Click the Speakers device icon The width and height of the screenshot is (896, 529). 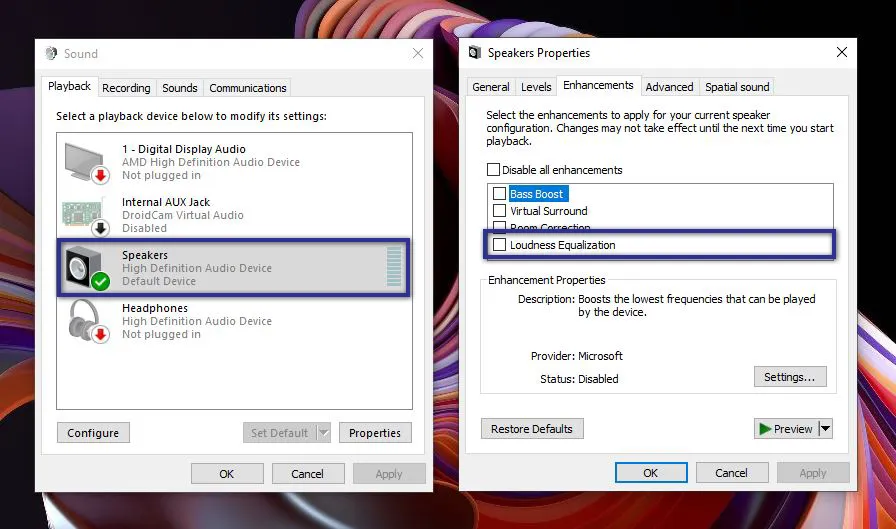tap(85, 267)
